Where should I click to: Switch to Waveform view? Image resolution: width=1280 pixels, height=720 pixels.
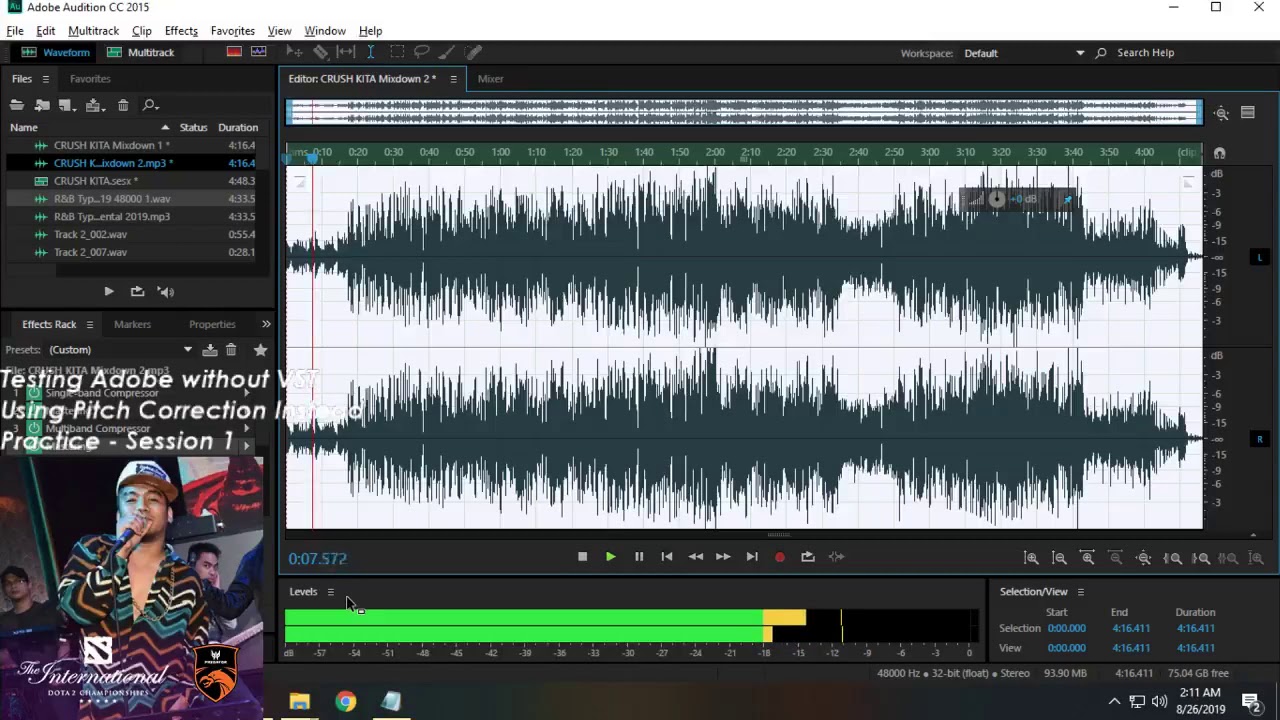[x=56, y=52]
